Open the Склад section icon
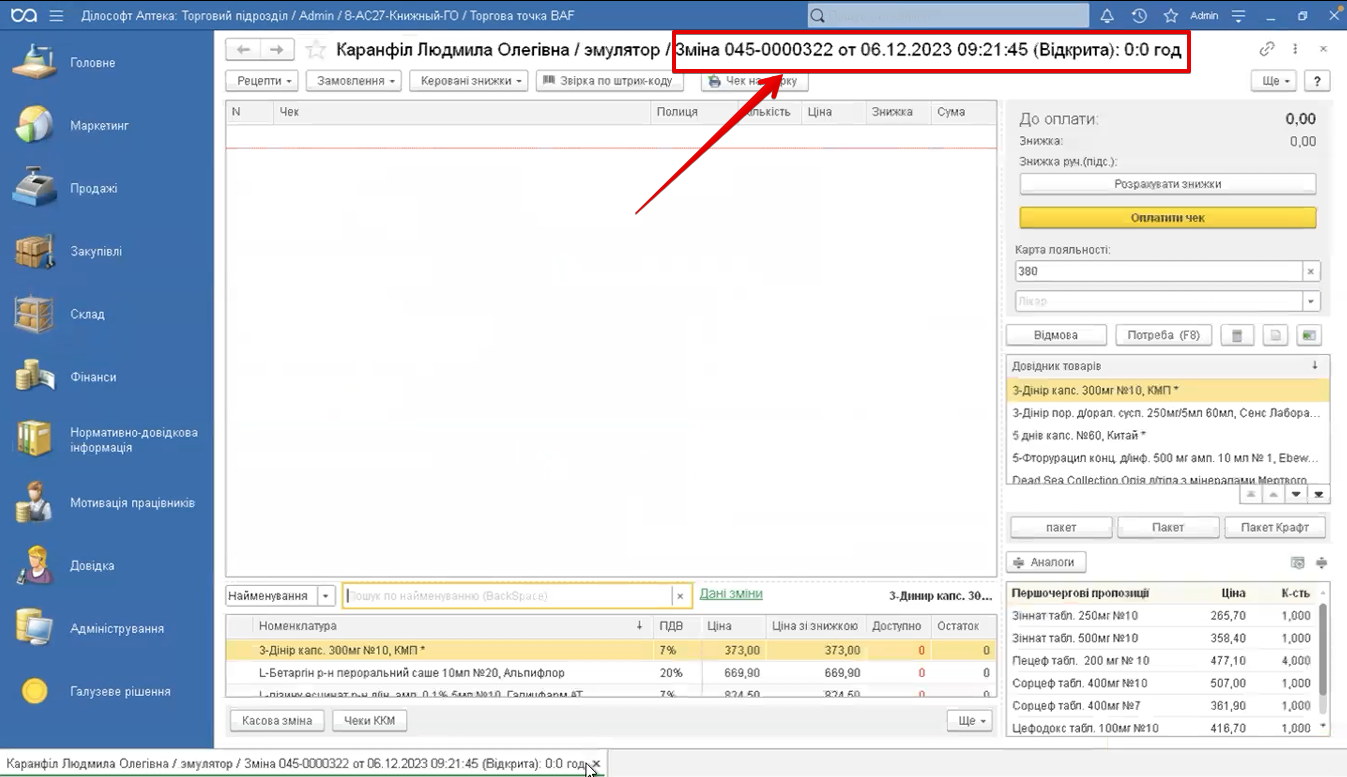This screenshot has height=777, width=1347. tap(33, 314)
